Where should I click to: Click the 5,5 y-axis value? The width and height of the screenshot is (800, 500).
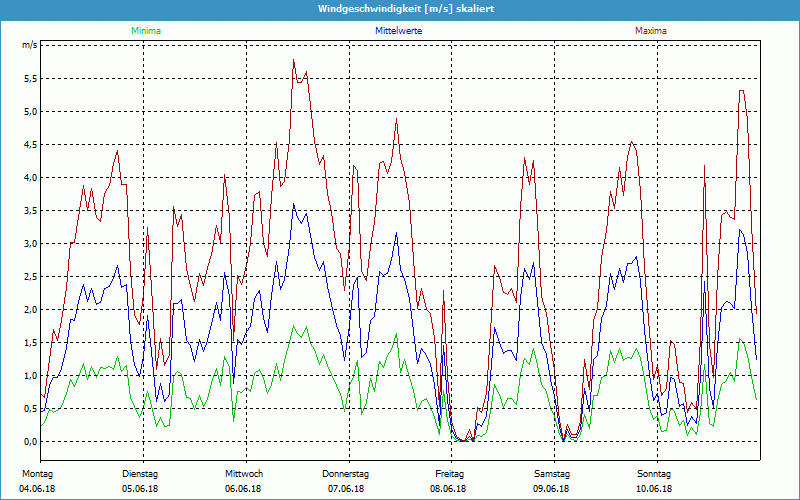click(x=30, y=79)
